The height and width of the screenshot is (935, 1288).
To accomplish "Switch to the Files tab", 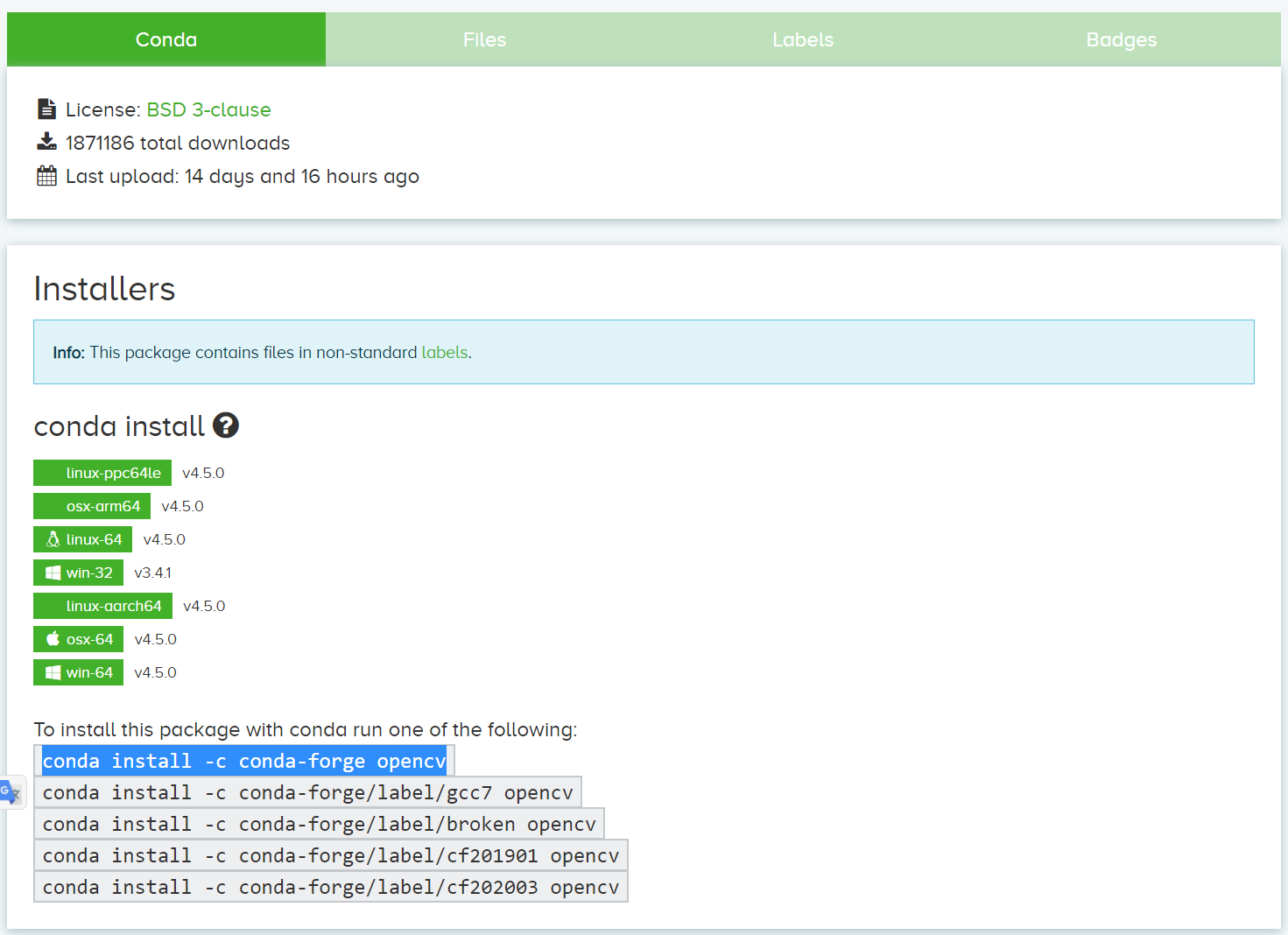I will click(484, 39).
